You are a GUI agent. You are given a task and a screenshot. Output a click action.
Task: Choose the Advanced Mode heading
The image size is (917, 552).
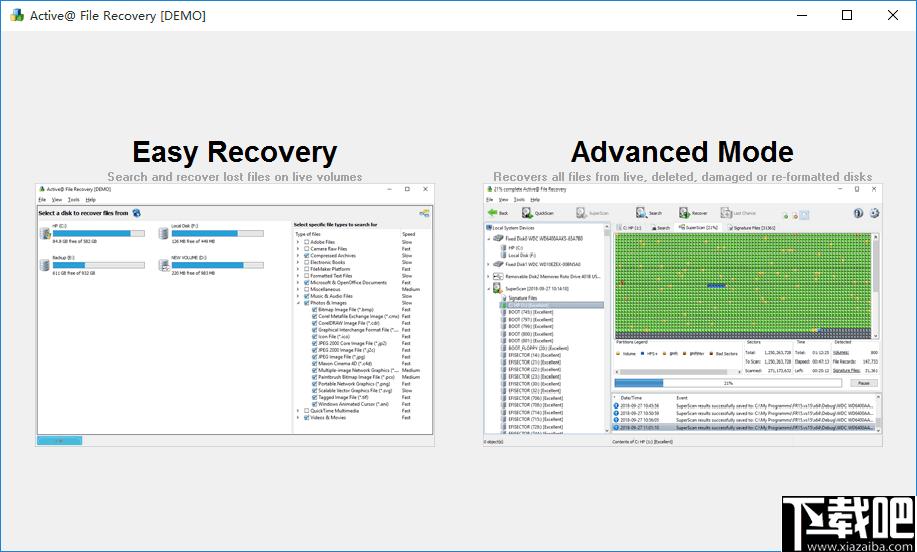(x=682, y=152)
